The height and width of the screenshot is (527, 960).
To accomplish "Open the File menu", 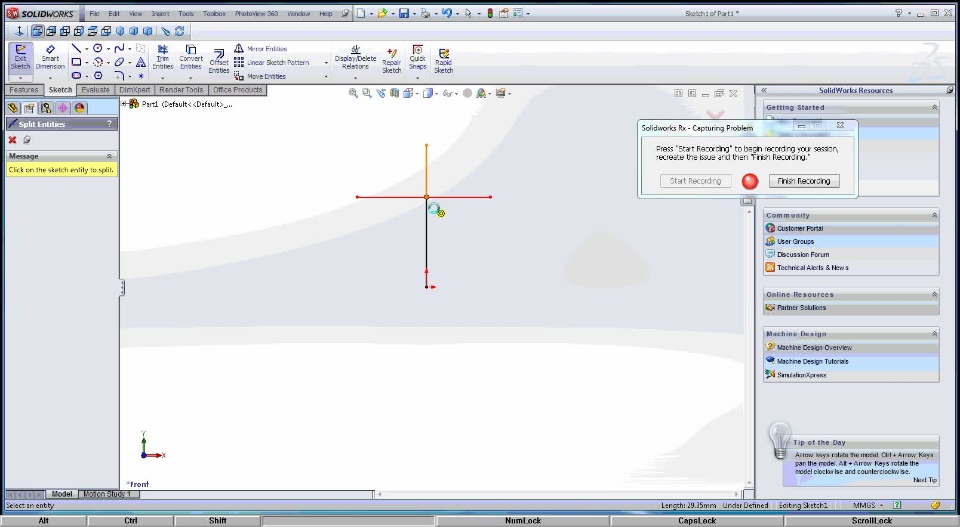I will 94,13.
